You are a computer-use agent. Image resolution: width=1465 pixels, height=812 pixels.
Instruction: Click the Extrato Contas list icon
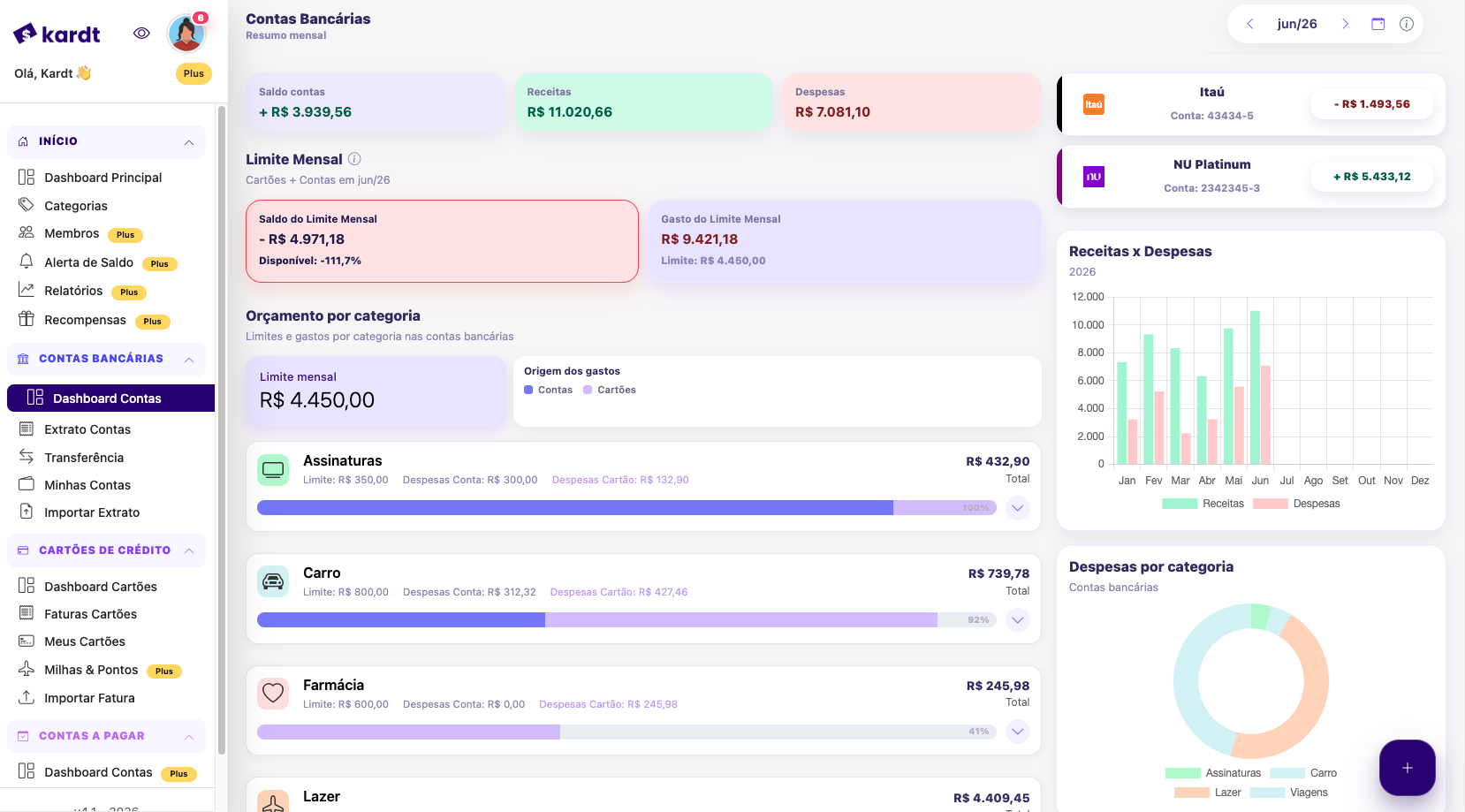coord(27,429)
